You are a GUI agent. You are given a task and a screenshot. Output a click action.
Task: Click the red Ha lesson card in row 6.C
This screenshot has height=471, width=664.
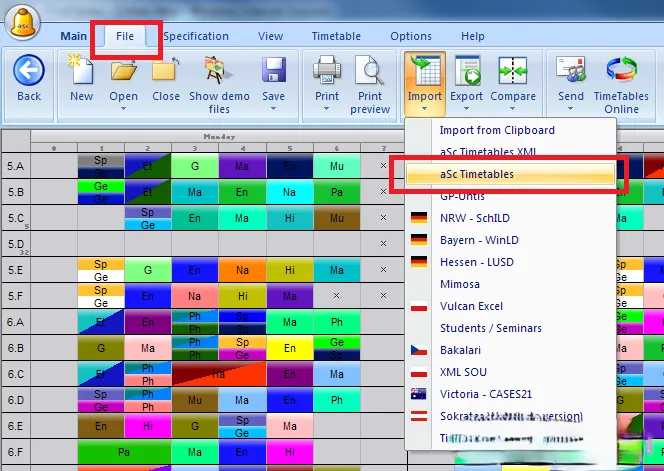219,374
